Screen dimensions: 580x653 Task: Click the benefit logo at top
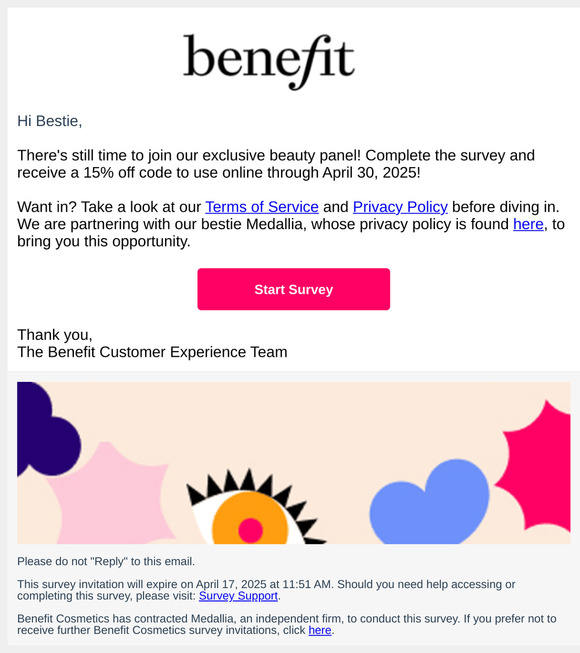click(x=269, y=62)
